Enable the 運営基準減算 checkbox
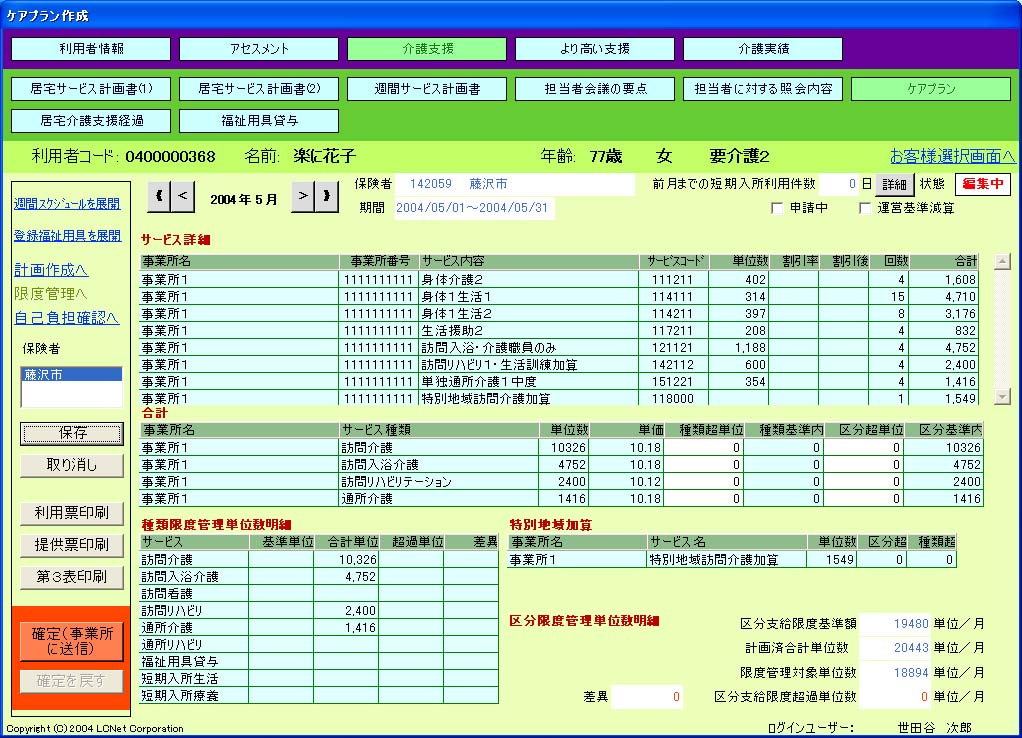Image resolution: width=1022 pixels, height=738 pixels. click(x=865, y=208)
